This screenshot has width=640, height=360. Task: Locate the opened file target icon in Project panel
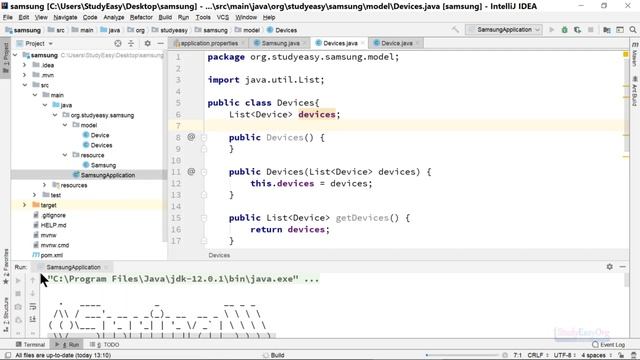pos(118,43)
